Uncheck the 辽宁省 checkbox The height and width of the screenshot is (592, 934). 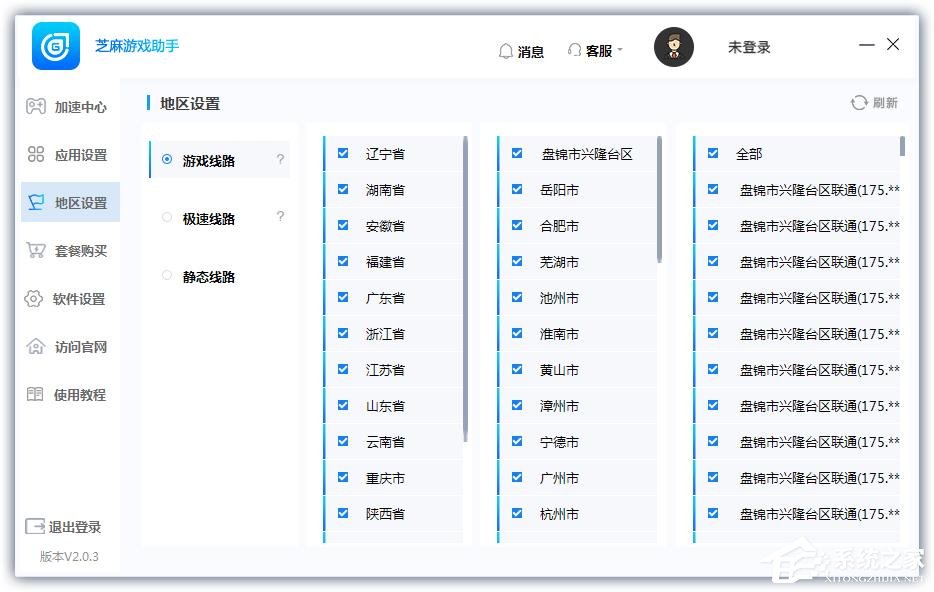pyautogui.click(x=343, y=154)
